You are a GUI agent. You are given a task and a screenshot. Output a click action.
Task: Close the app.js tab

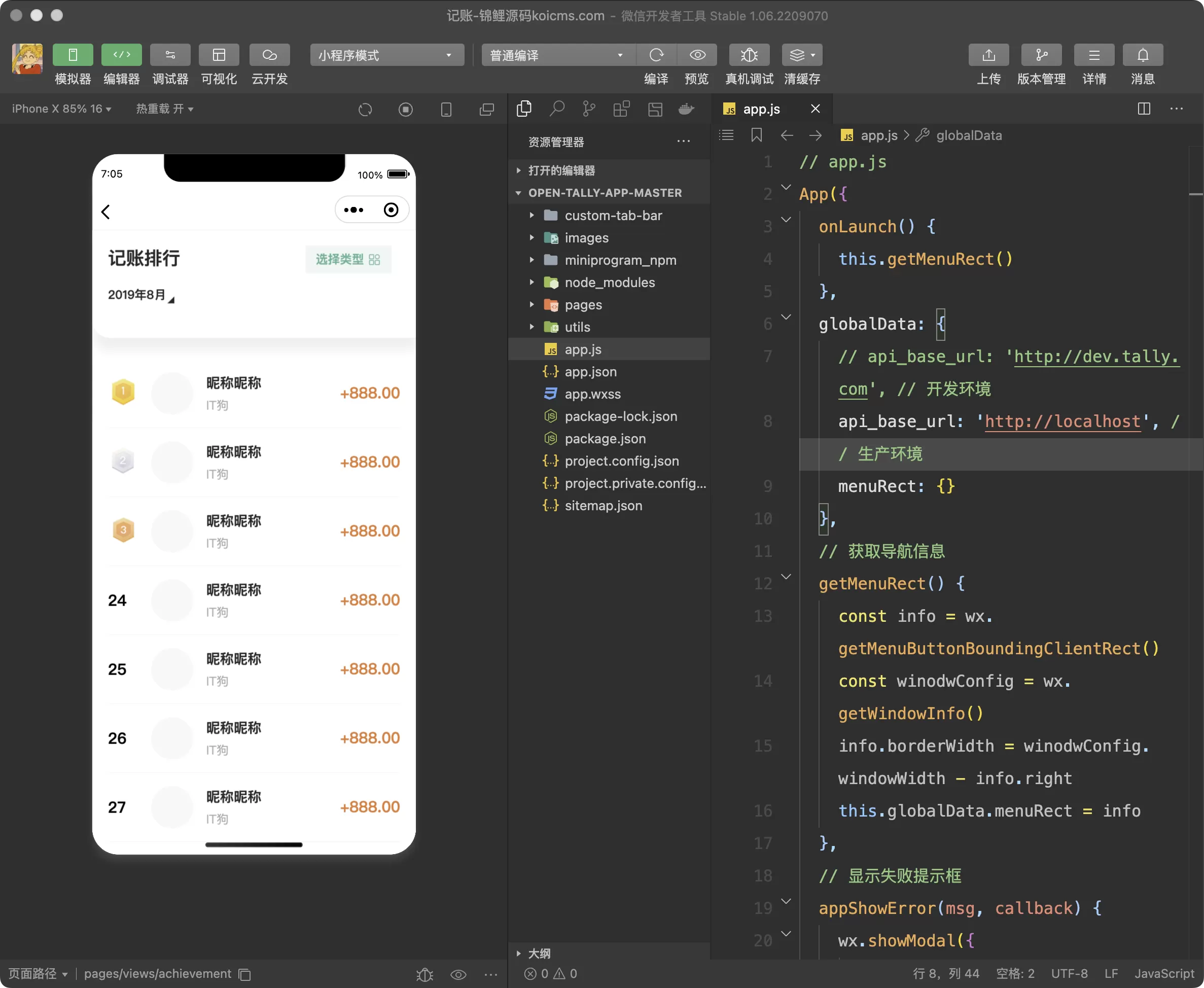tap(816, 109)
